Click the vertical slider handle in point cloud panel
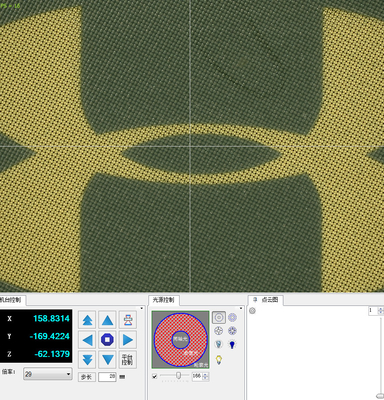384x400 pixels. tap(381, 395)
